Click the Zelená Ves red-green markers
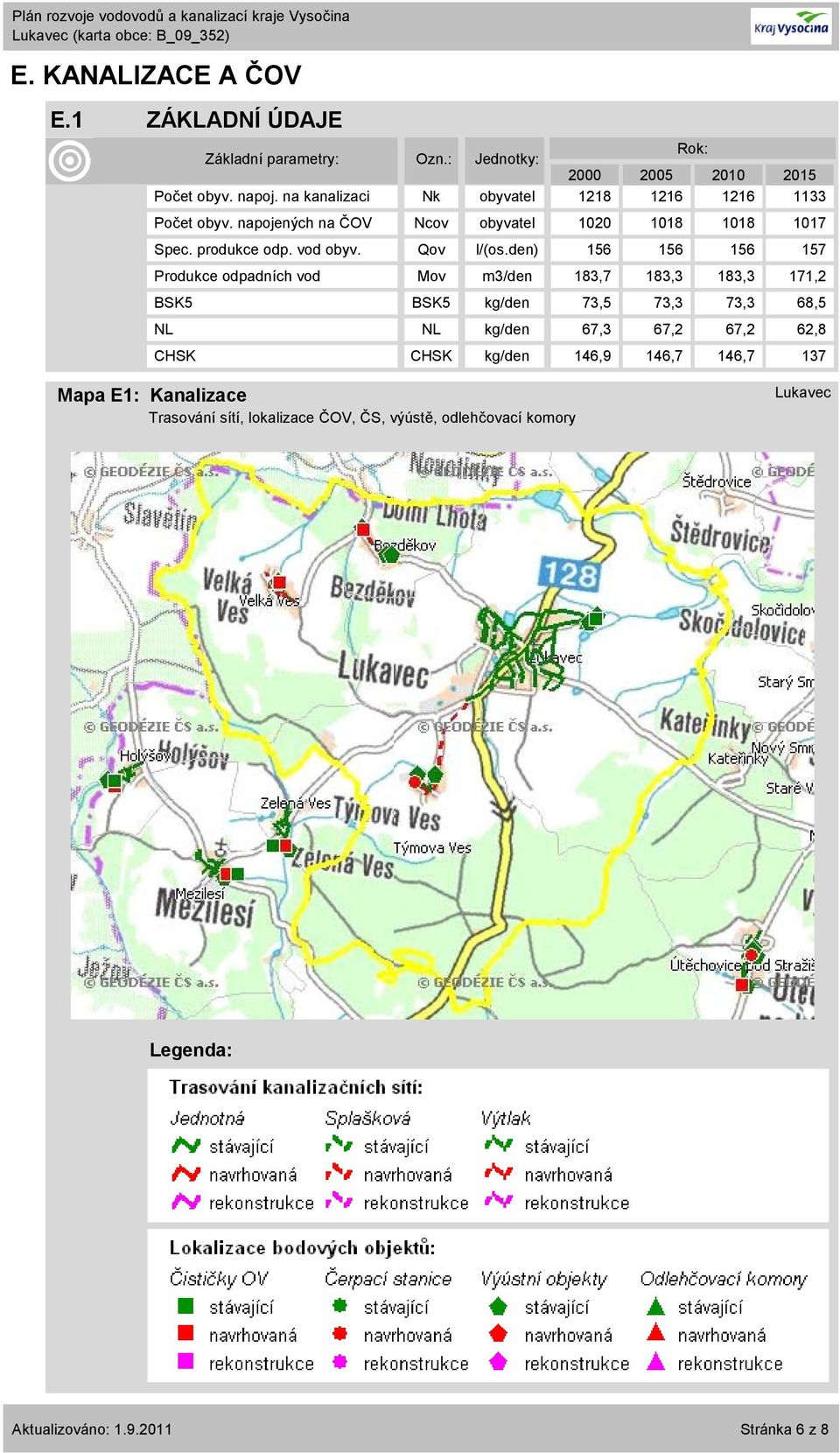Image resolution: width=840 pixels, height=1453 pixels. point(279,845)
